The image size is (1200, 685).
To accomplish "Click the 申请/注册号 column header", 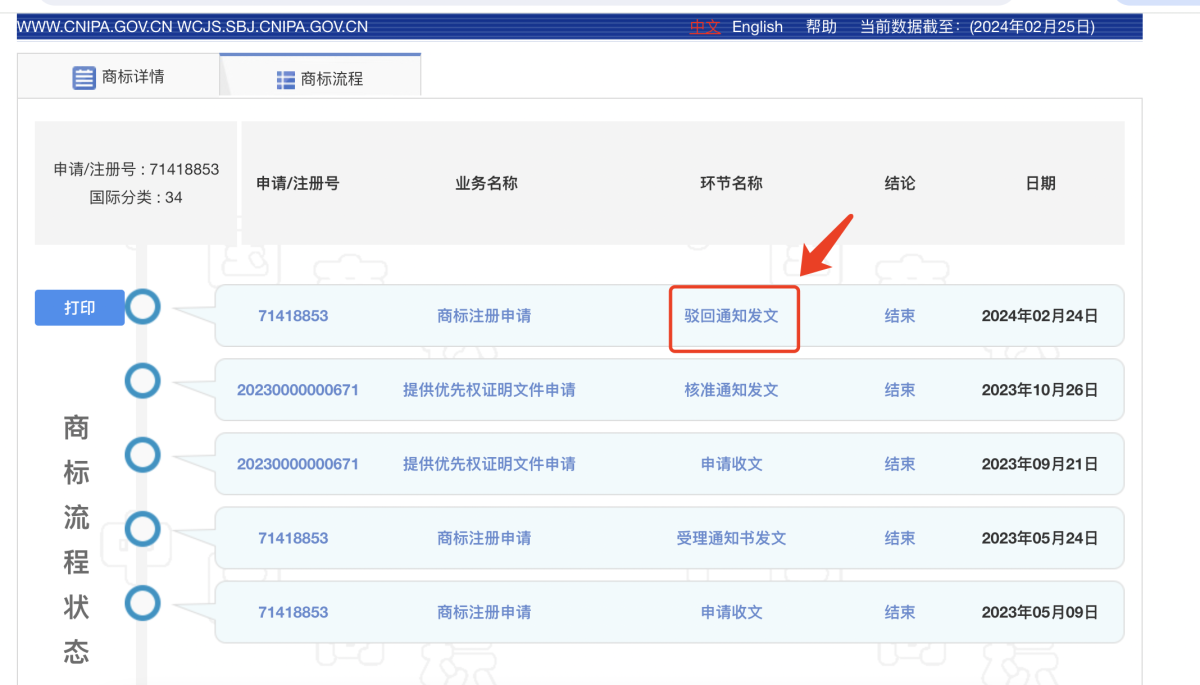I will tap(298, 183).
